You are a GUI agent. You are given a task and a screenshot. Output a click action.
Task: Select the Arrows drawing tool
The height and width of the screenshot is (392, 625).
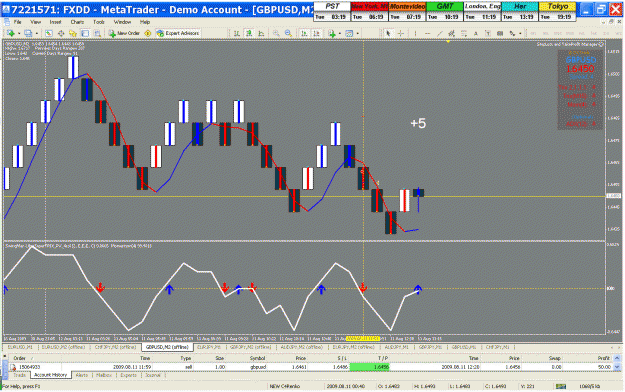click(x=512, y=33)
